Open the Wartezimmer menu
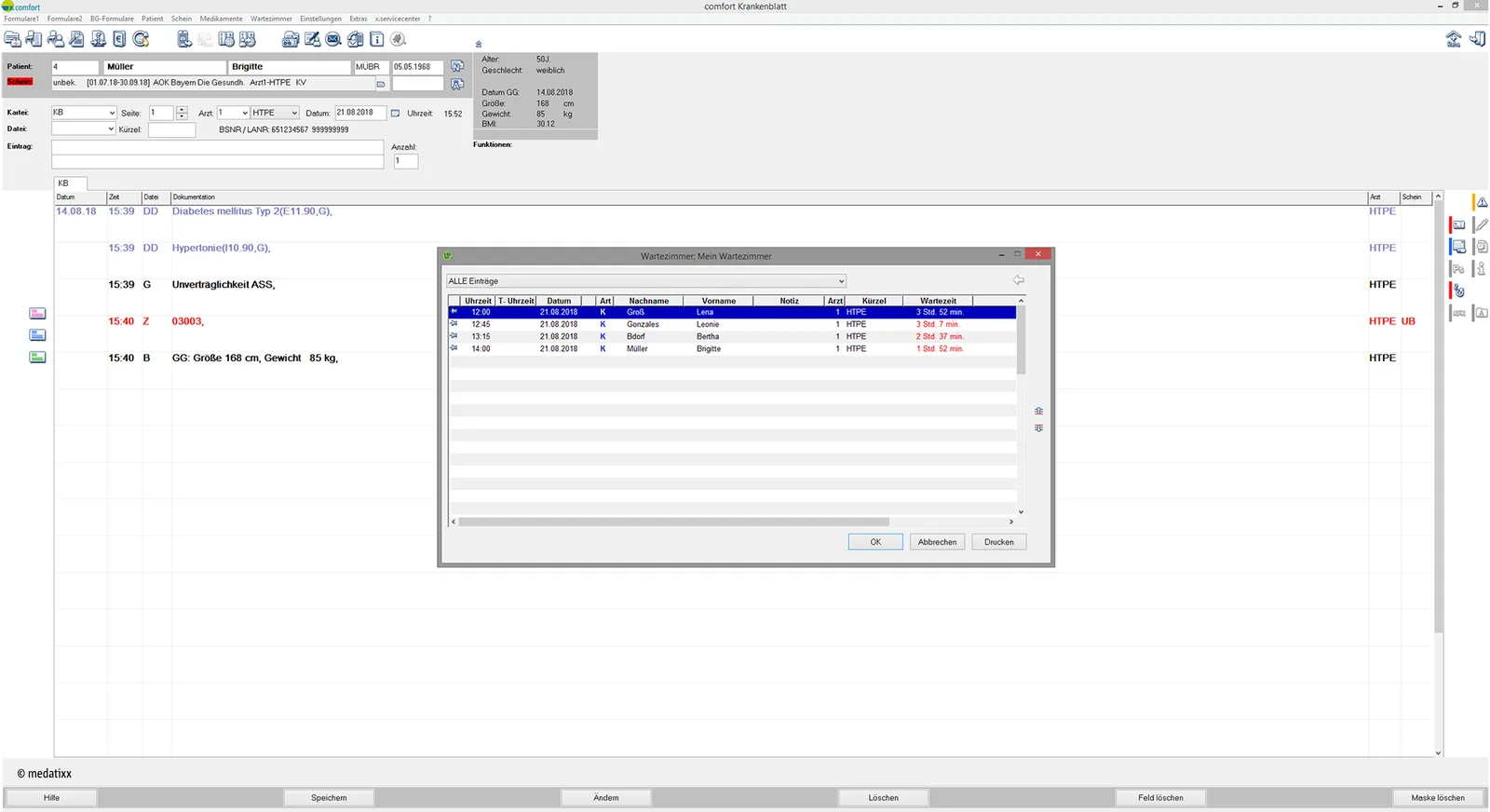1490x812 pixels. (x=271, y=19)
